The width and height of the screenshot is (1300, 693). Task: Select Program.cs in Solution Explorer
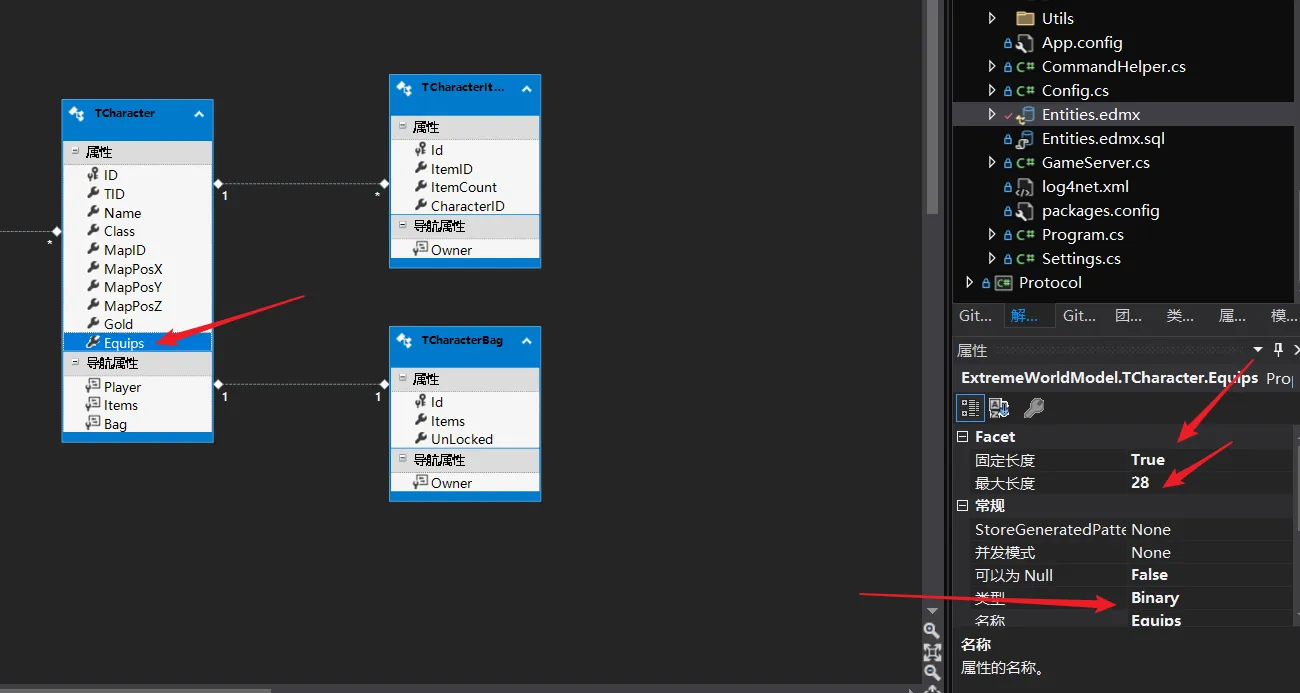(1082, 235)
